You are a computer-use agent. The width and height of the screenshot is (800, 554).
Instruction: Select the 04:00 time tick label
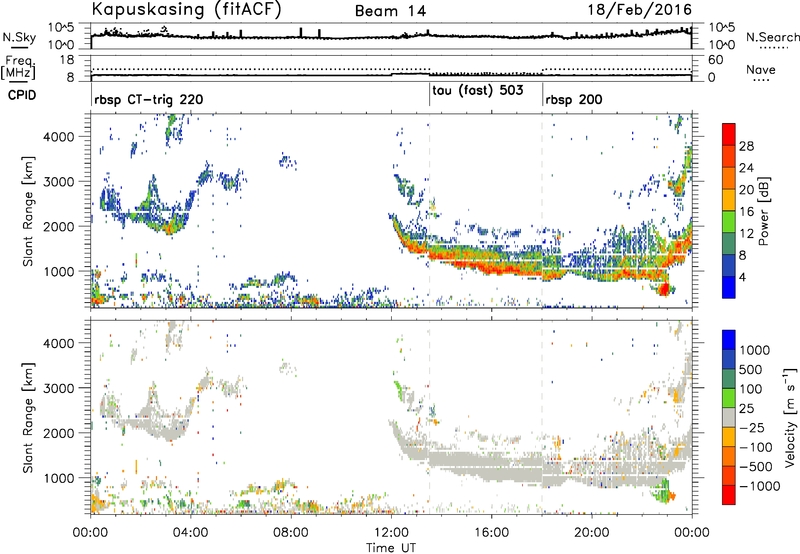191,533
